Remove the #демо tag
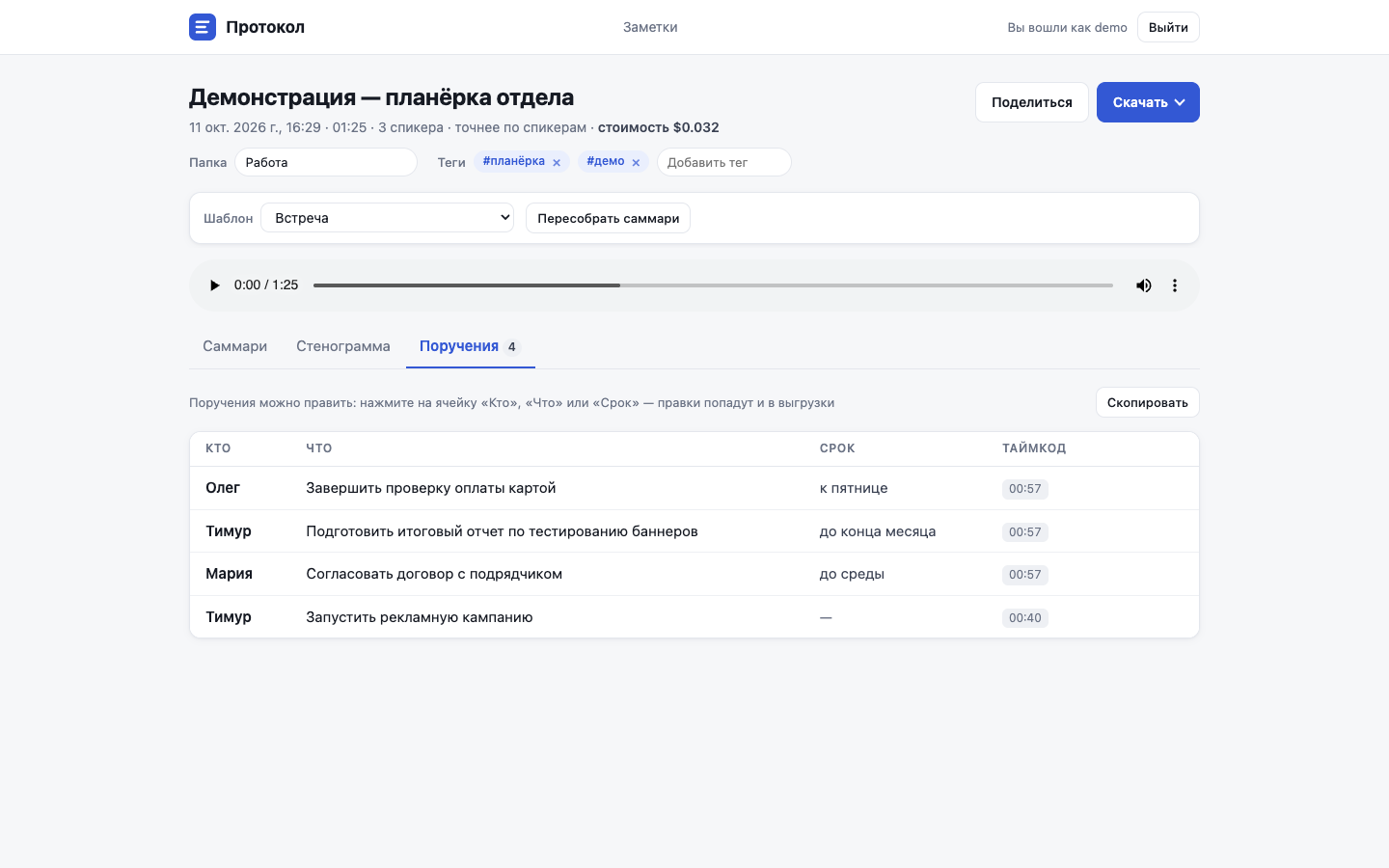Image resolution: width=1389 pixels, height=868 pixels. tap(636, 163)
